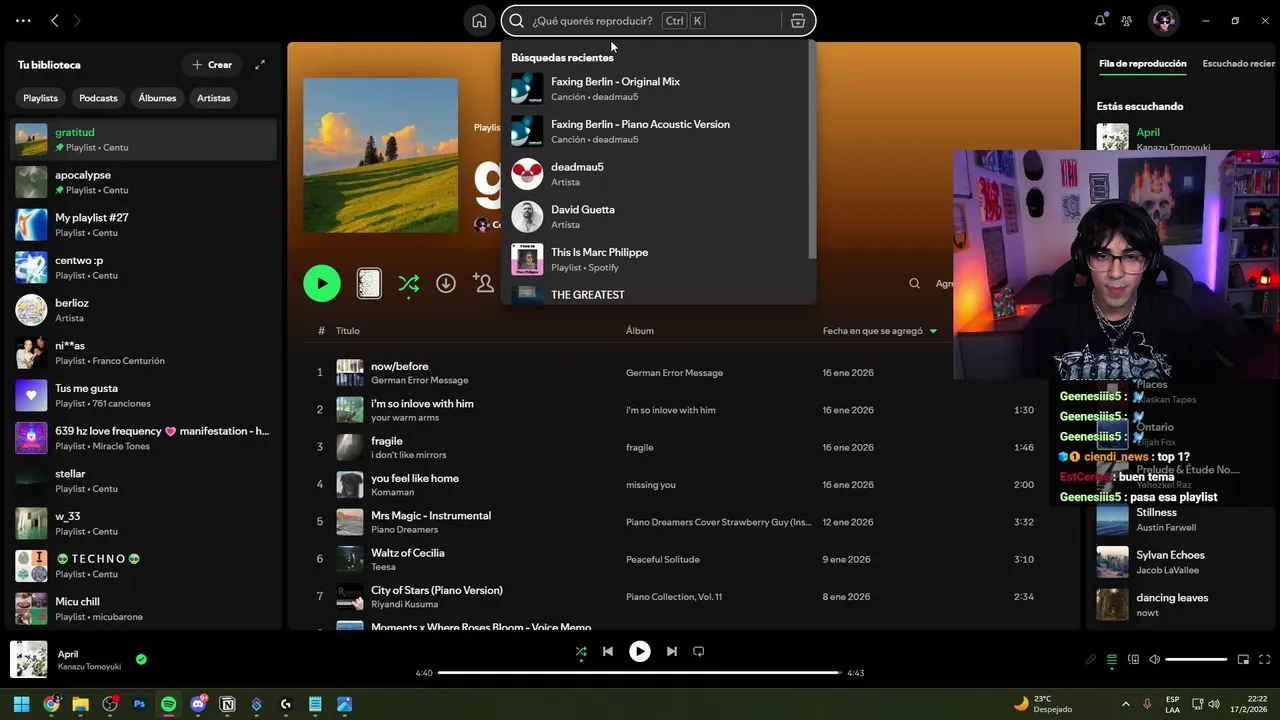Expand Tu biblioteca to full view
This screenshot has width=1280, height=720.
coord(260,65)
